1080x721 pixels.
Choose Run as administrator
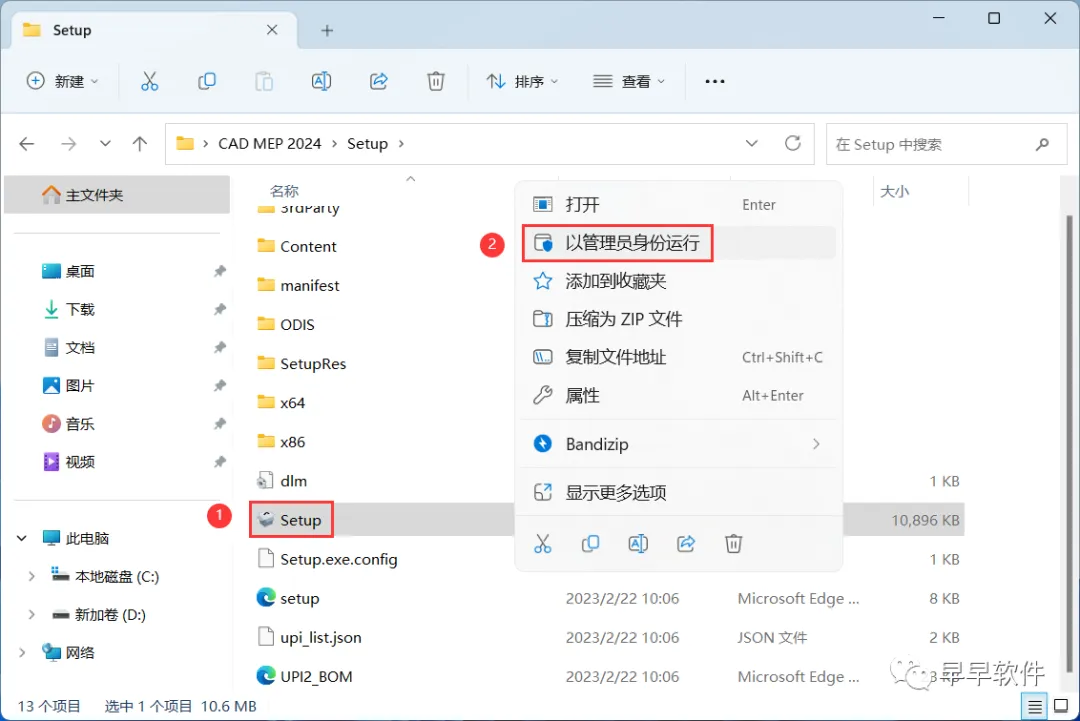pos(678,243)
